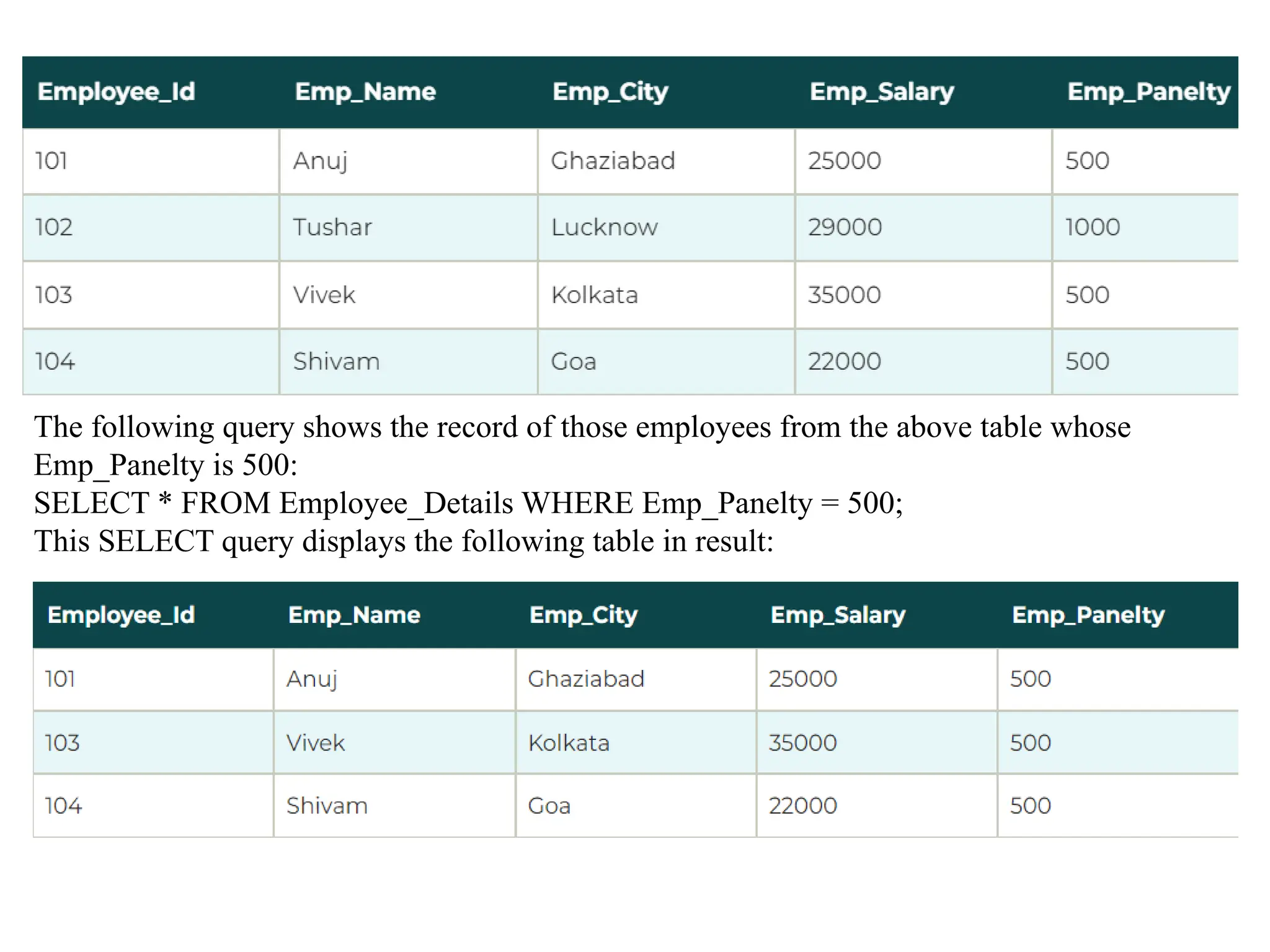Click the Emp_Name header in the top table
Viewport: 1270px width, 952px height.
coord(365,92)
